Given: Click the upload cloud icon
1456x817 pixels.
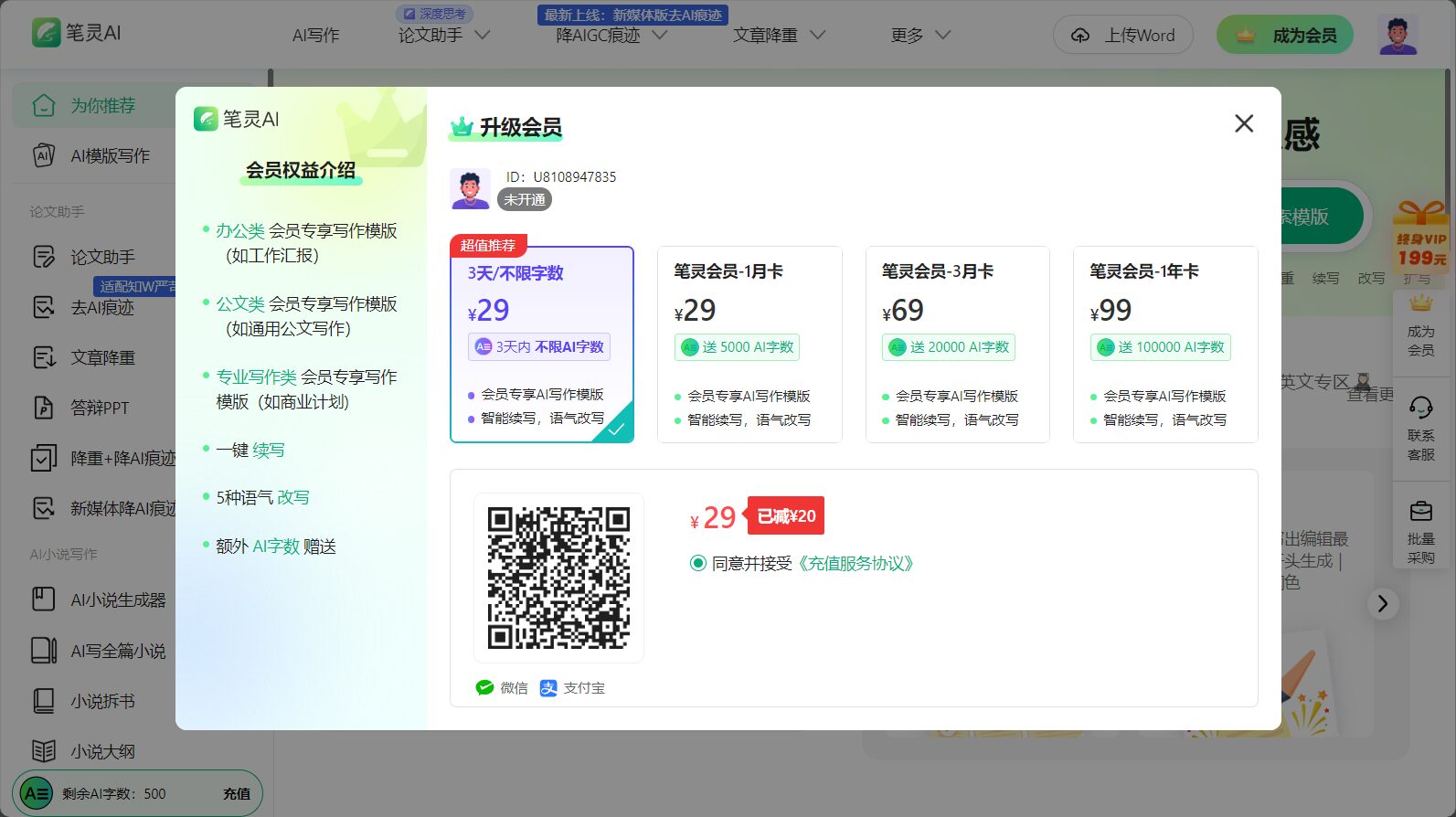Looking at the screenshot, I should (x=1080, y=36).
